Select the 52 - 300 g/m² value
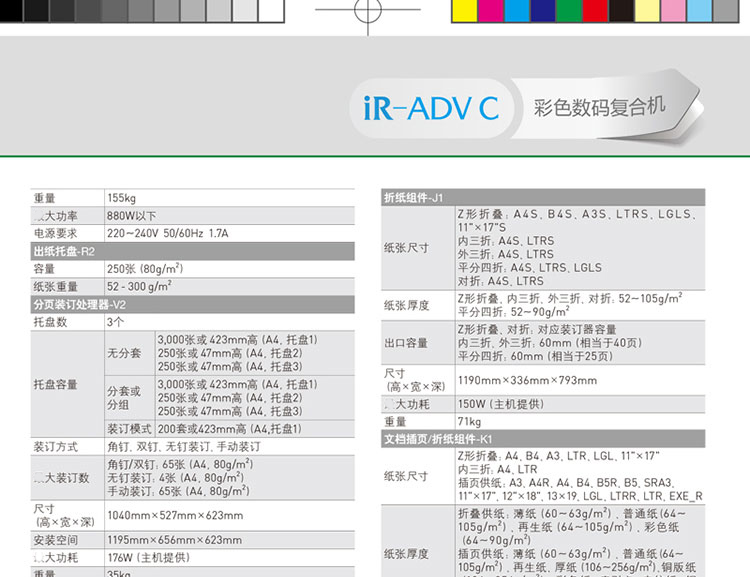This screenshot has height=577, width=750. tap(139, 286)
